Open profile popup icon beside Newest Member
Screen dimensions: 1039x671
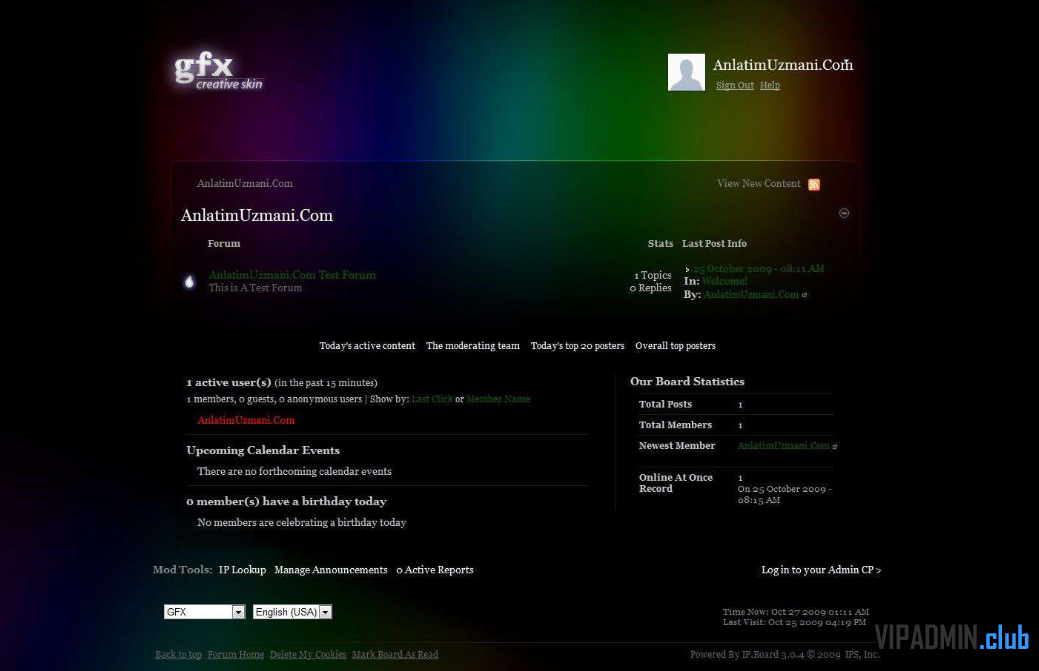pyautogui.click(x=835, y=446)
